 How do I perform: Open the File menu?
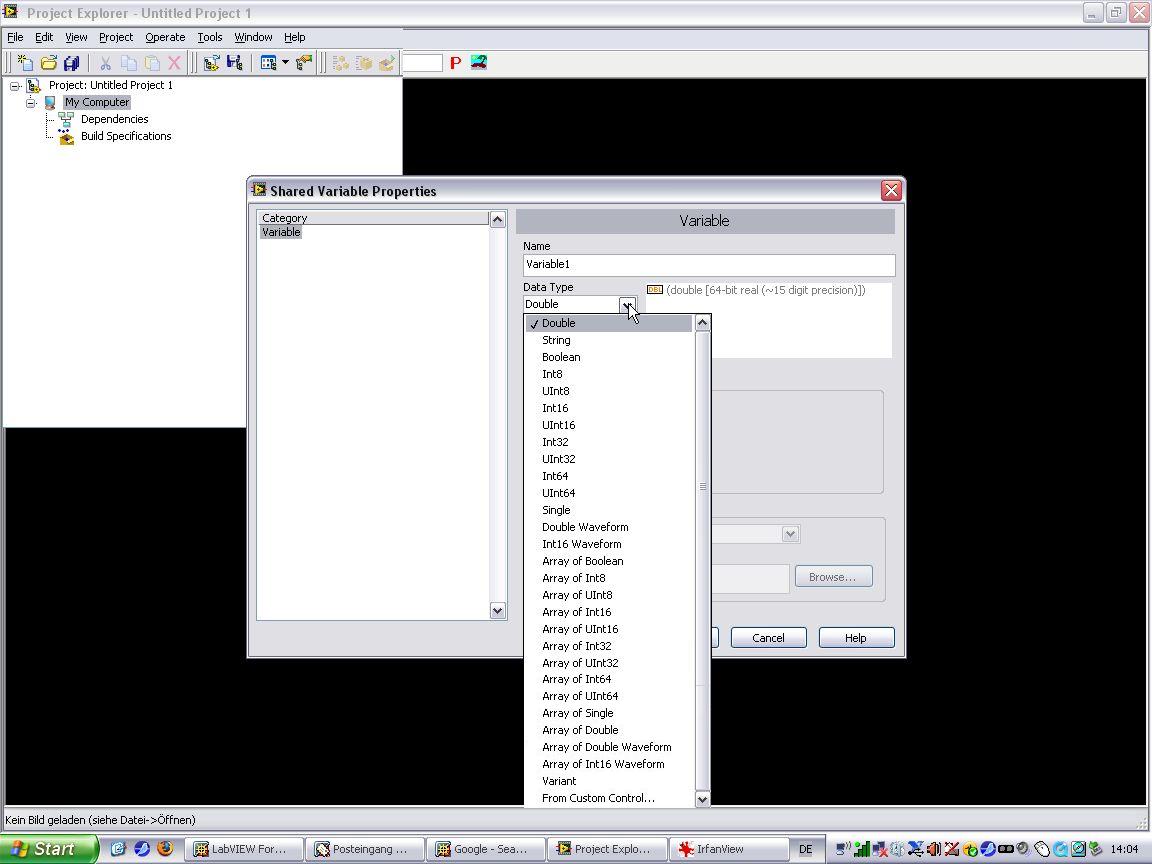point(15,37)
